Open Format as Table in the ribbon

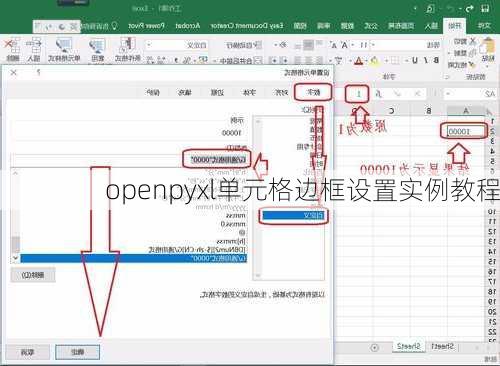[97, 50]
